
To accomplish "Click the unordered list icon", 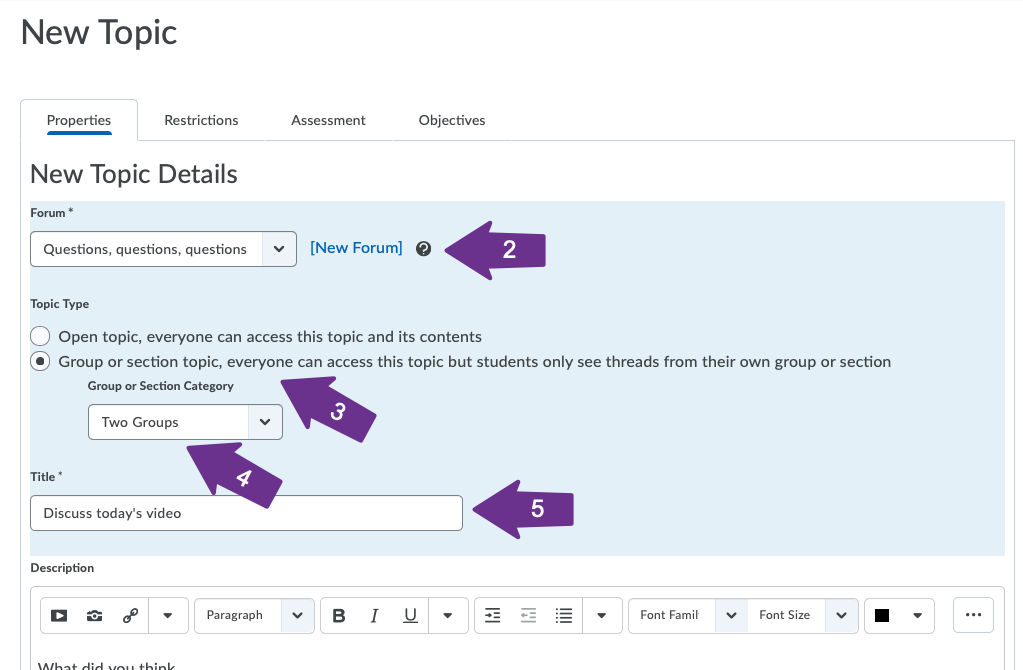I will (563, 616).
